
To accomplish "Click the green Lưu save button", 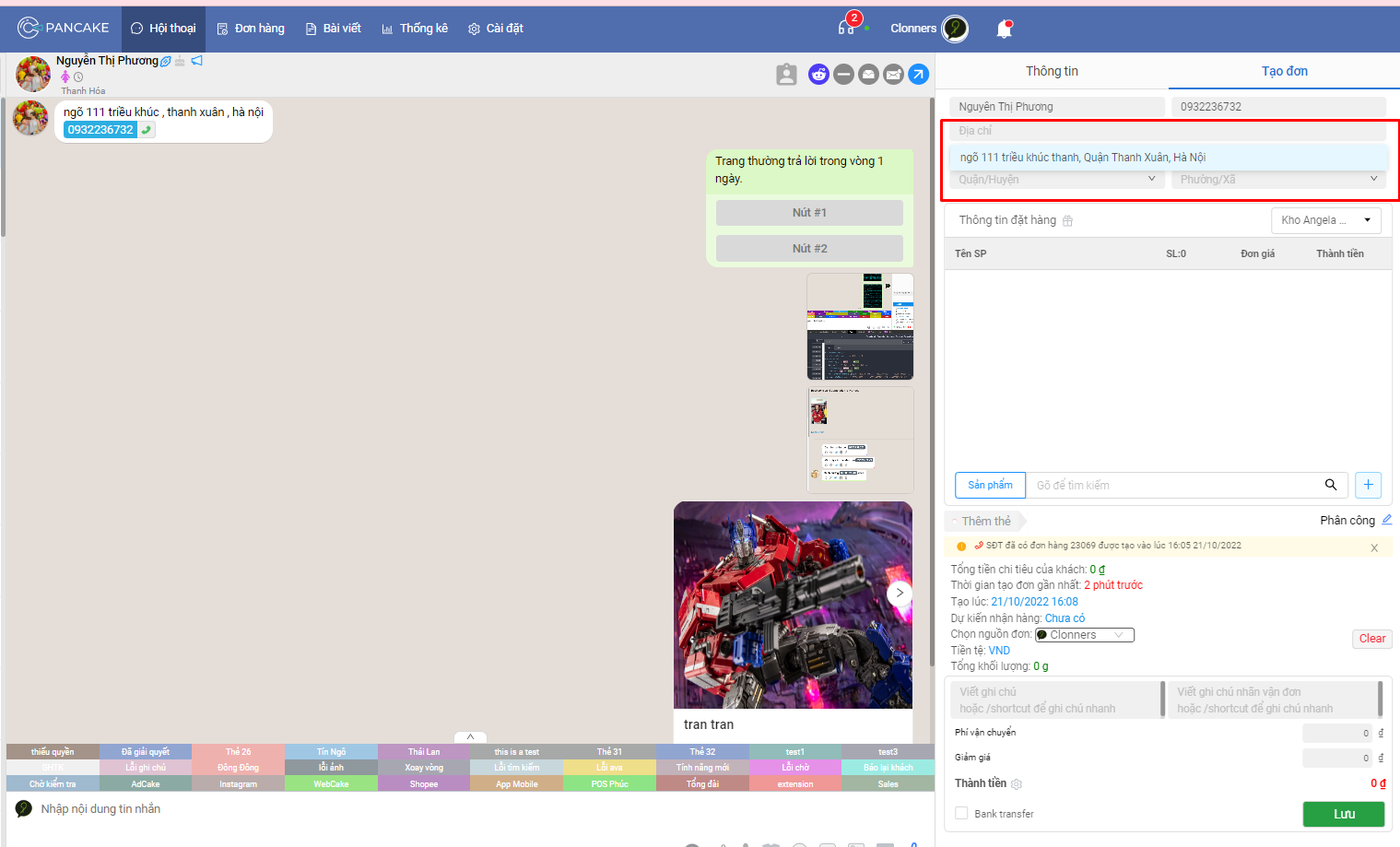I will pyautogui.click(x=1344, y=814).
